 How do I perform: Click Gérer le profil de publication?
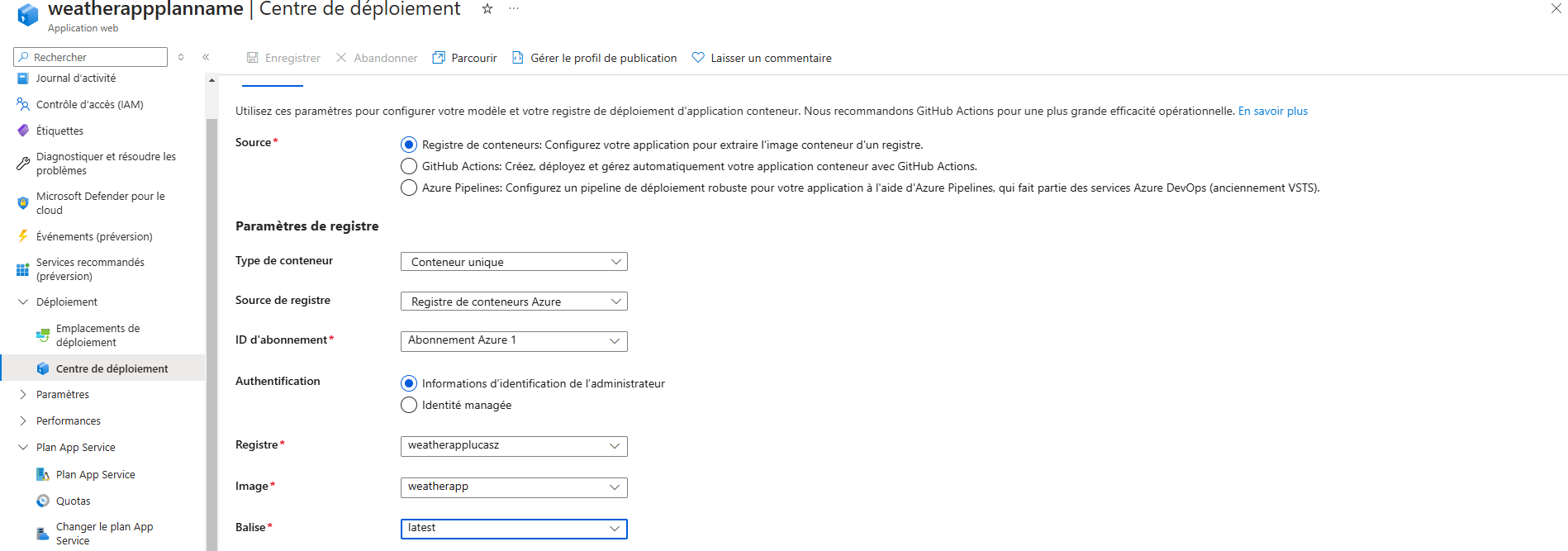[x=604, y=58]
